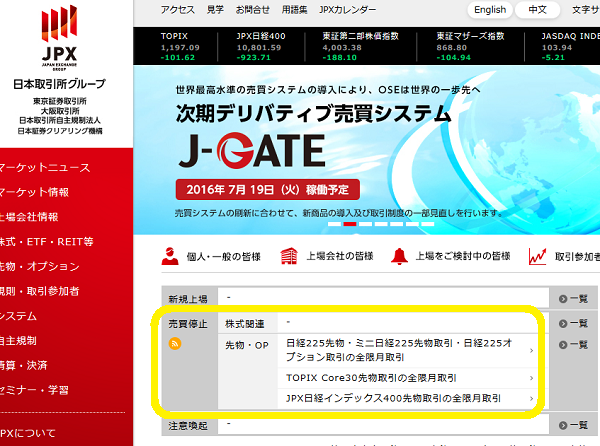Click the JASDAQ INDEX ticker
The image size is (600, 446).
[x=570, y=47]
